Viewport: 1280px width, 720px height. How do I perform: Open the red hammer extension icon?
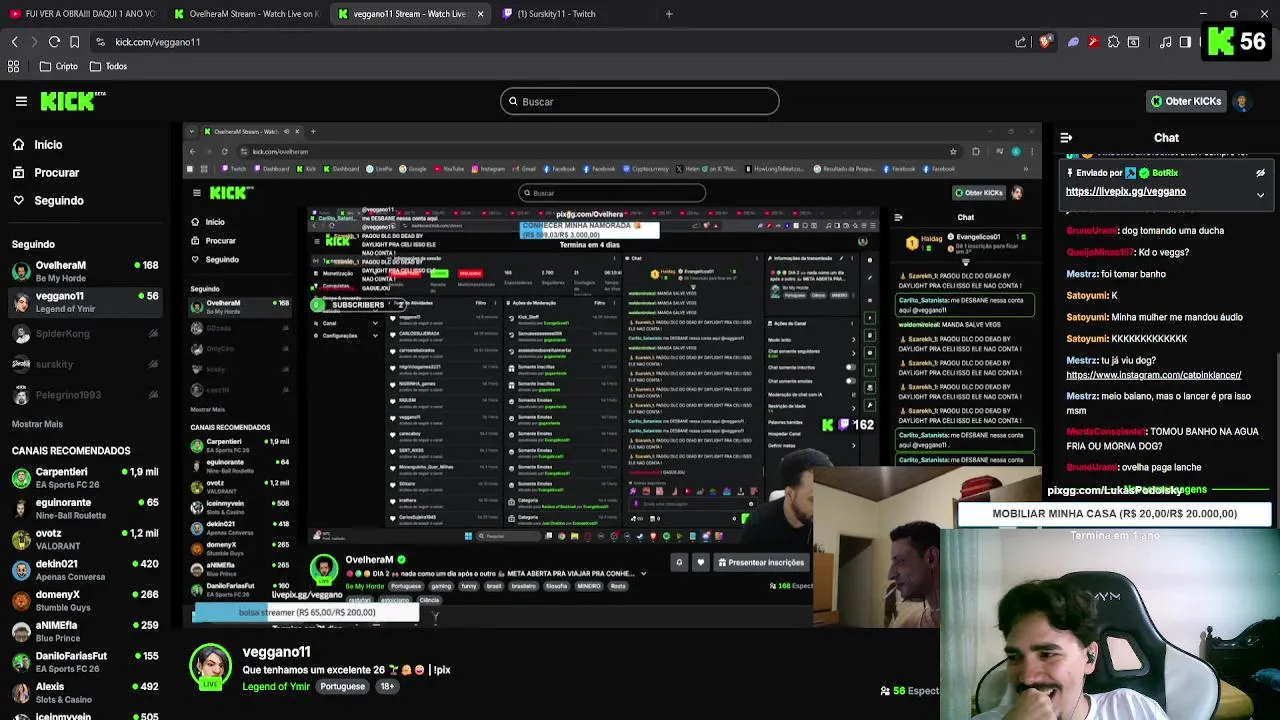1093,42
